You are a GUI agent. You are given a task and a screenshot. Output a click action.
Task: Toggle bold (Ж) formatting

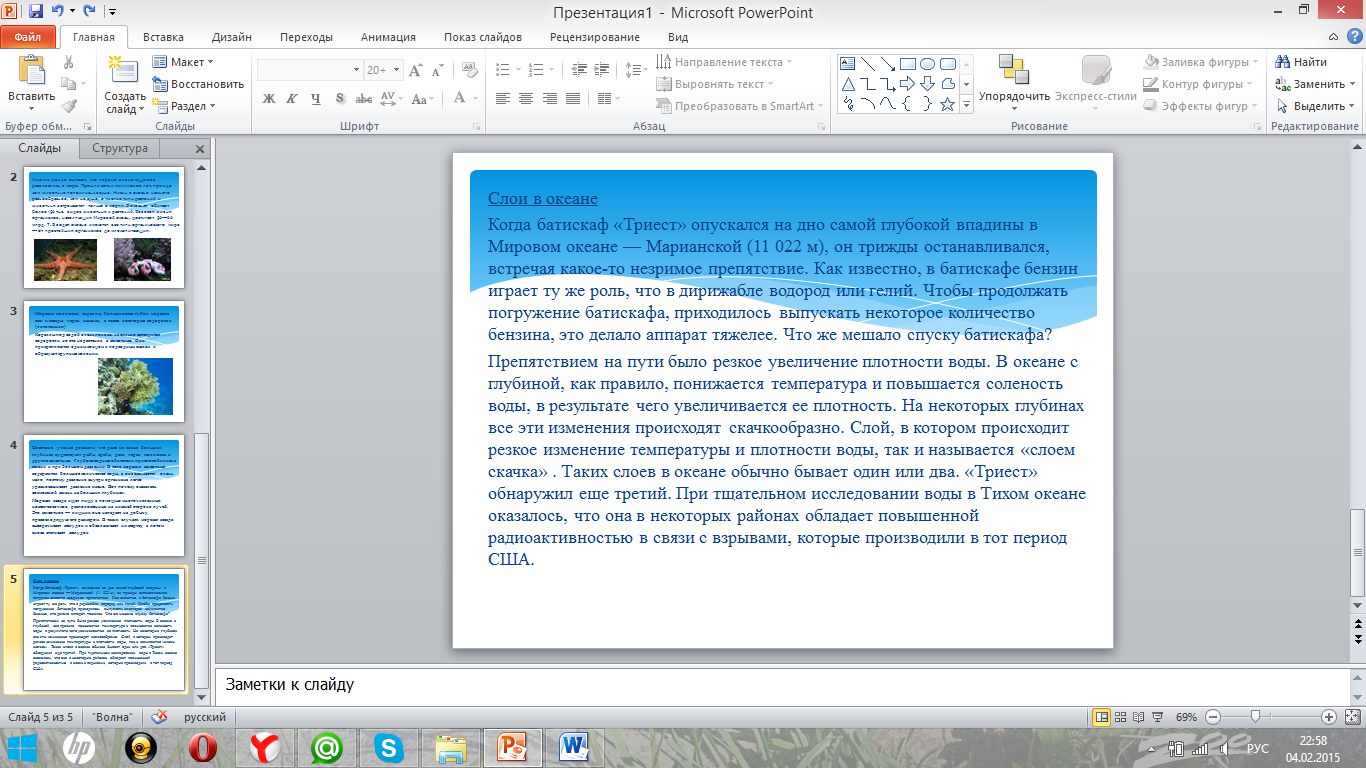[268, 98]
